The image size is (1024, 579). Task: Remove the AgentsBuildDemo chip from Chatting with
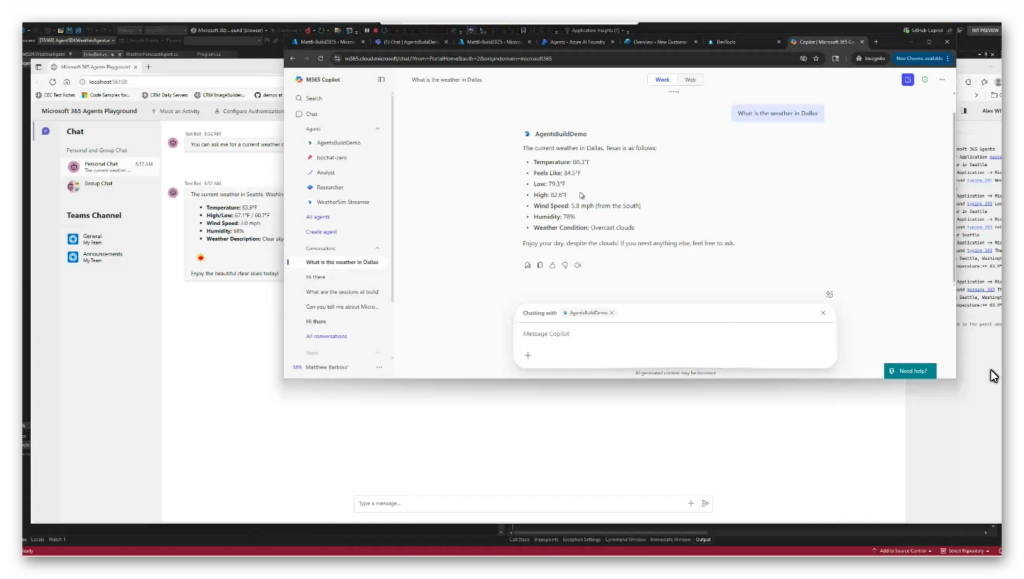click(x=612, y=313)
